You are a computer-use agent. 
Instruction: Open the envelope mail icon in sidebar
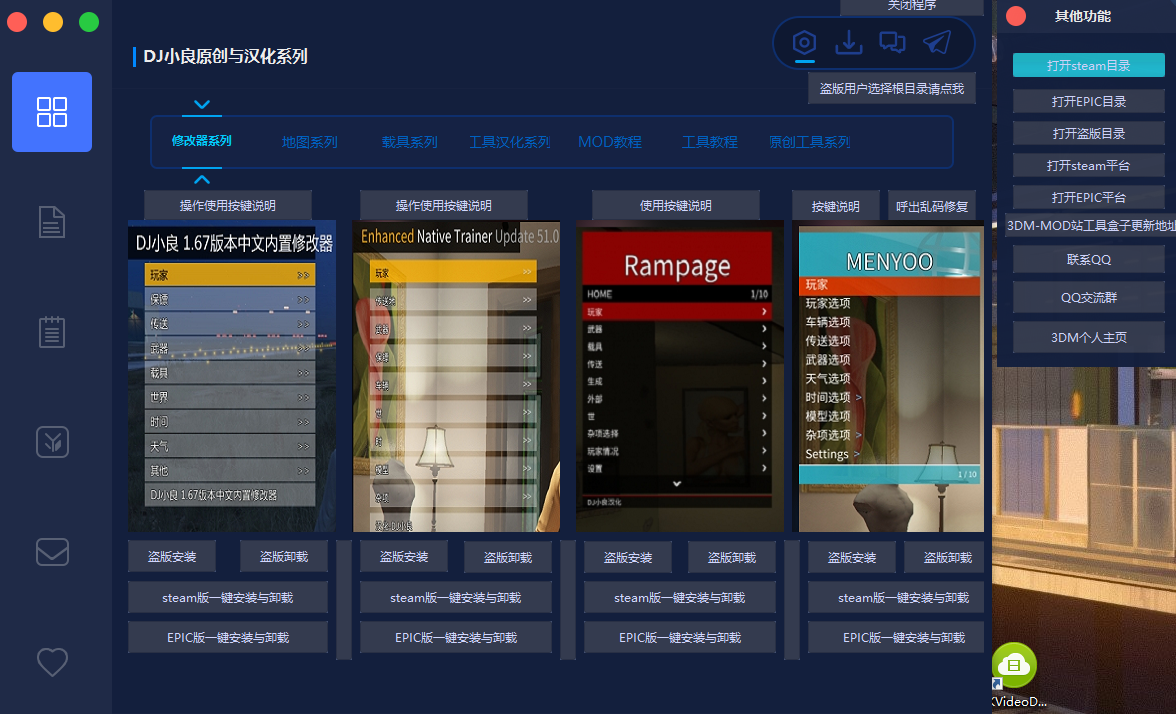tap(52, 552)
